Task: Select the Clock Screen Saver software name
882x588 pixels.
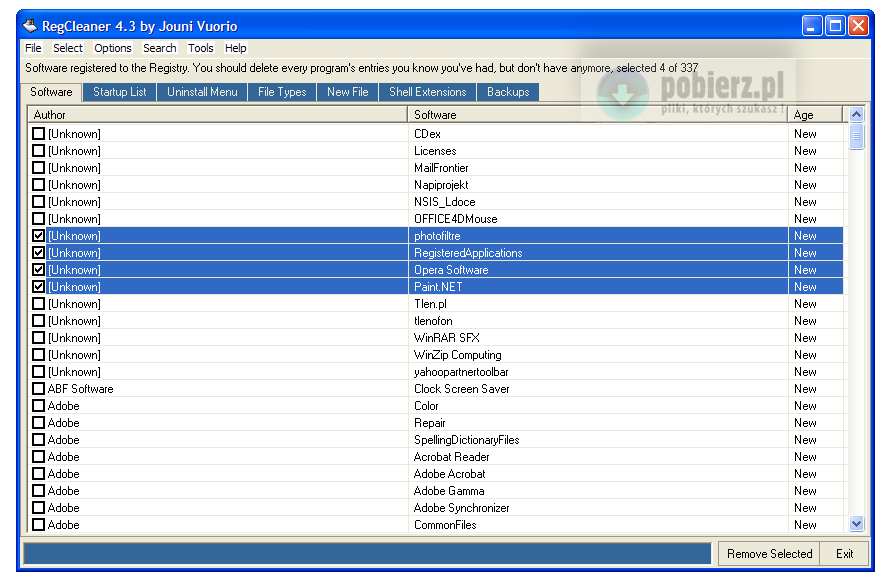Action: point(461,389)
